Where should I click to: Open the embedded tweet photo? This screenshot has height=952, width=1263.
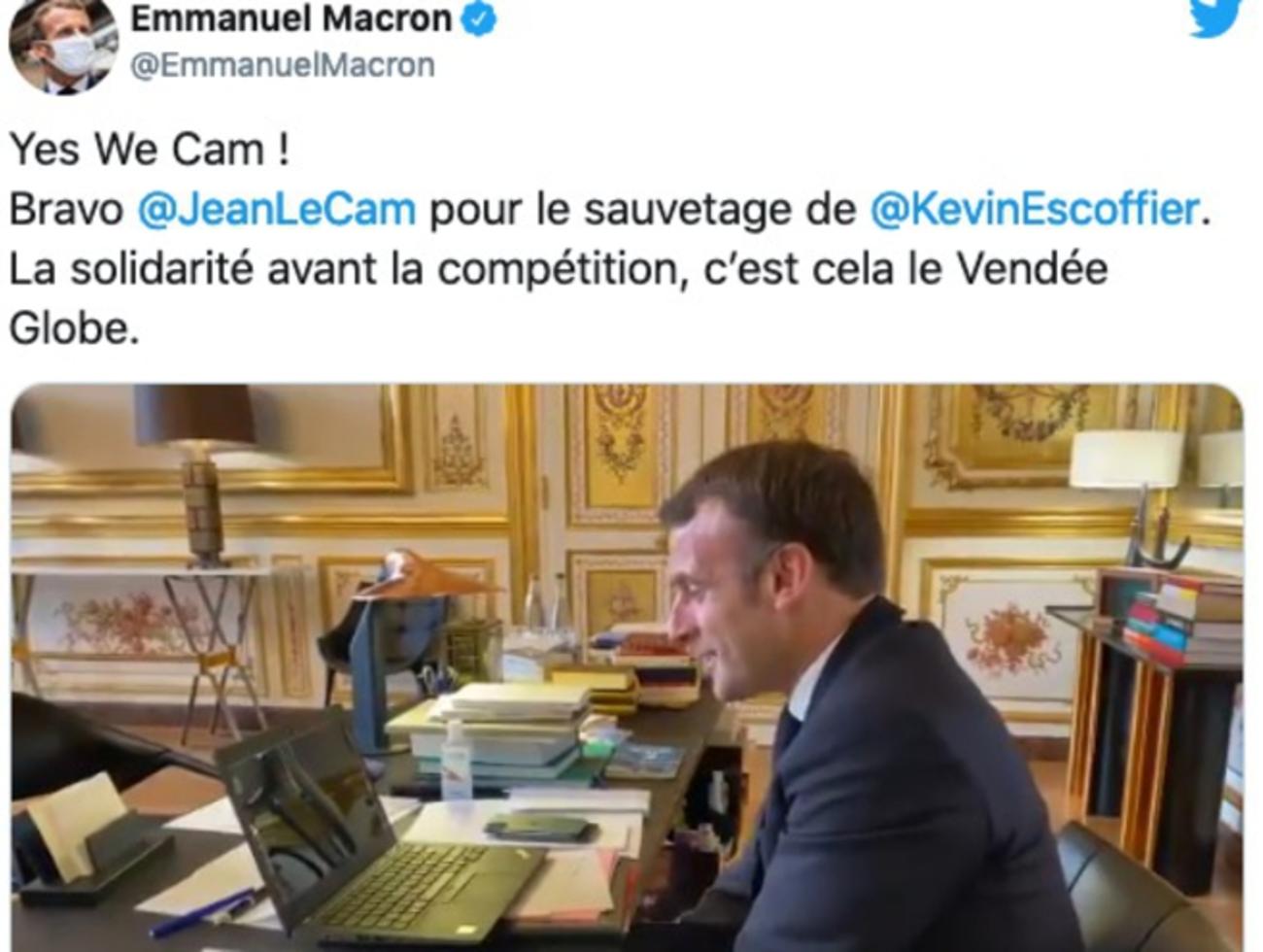pyautogui.click(x=628, y=667)
